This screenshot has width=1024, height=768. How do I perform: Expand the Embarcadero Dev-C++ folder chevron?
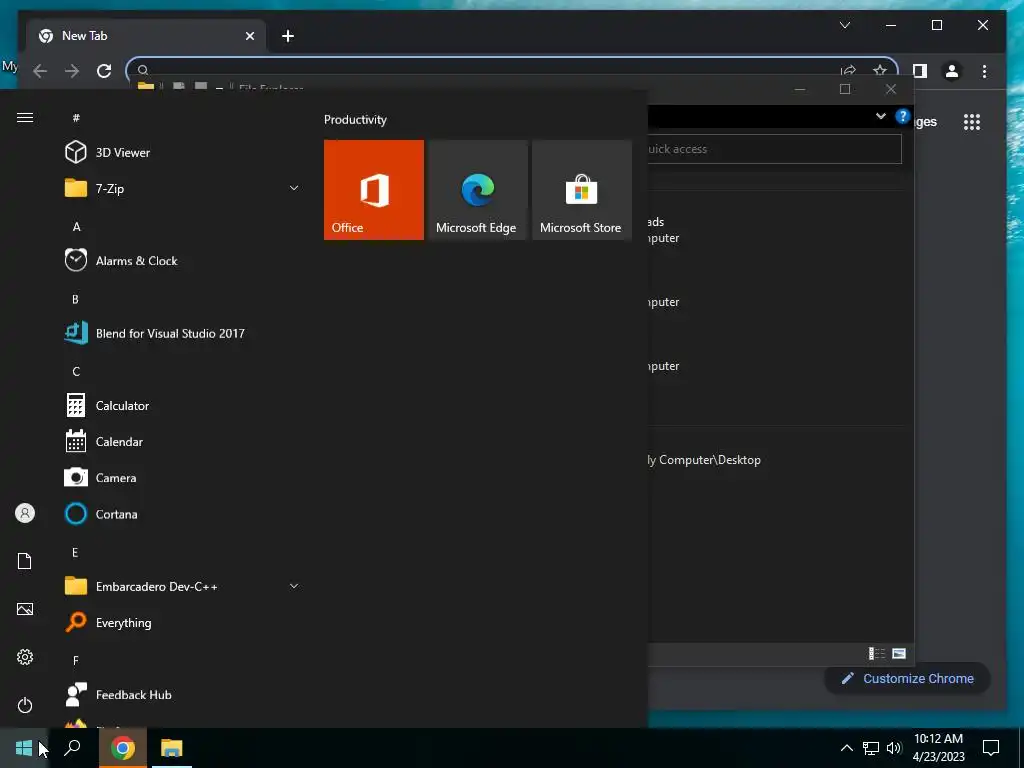pyautogui.click(x=294, y=586)
